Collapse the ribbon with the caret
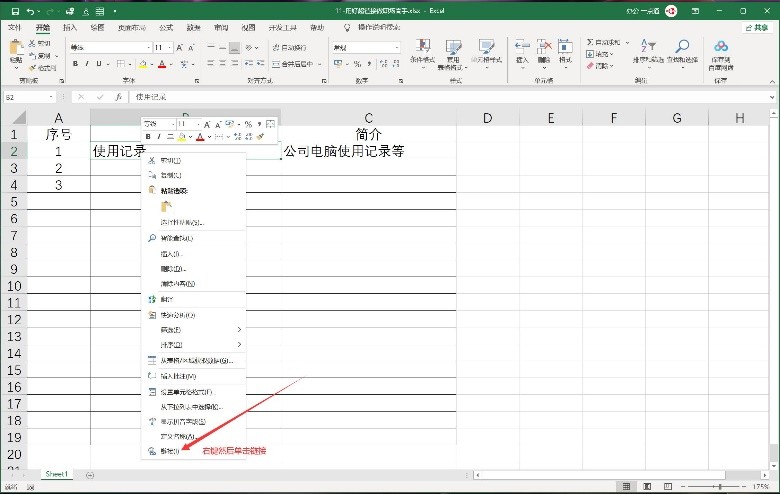This screenshot has width=780, height=494. click(772, 81)
